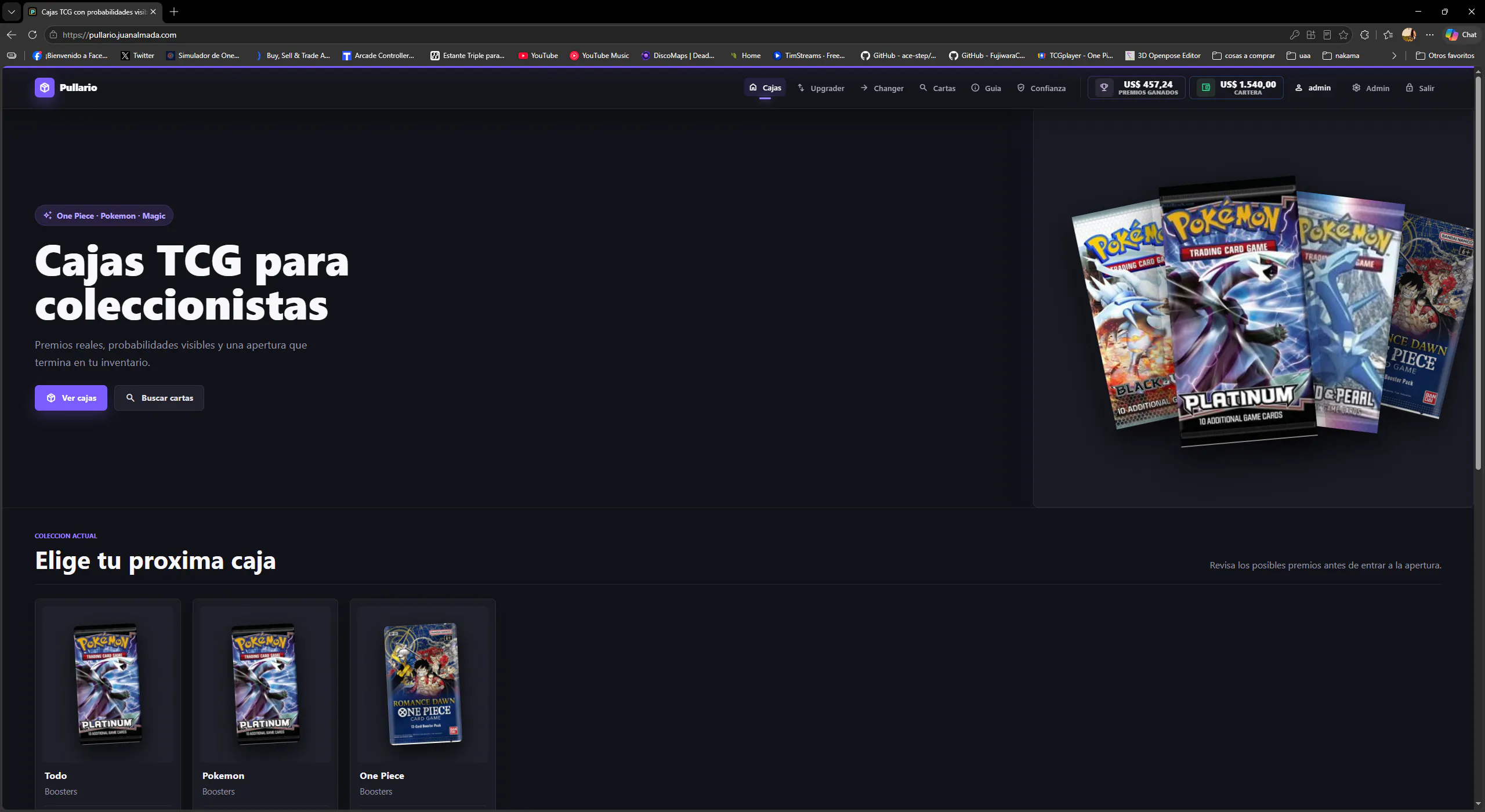Viewport: 1485px width, 812px height.
Task: Select the One Piece boosters box card
Action: [x=423, y=704]
